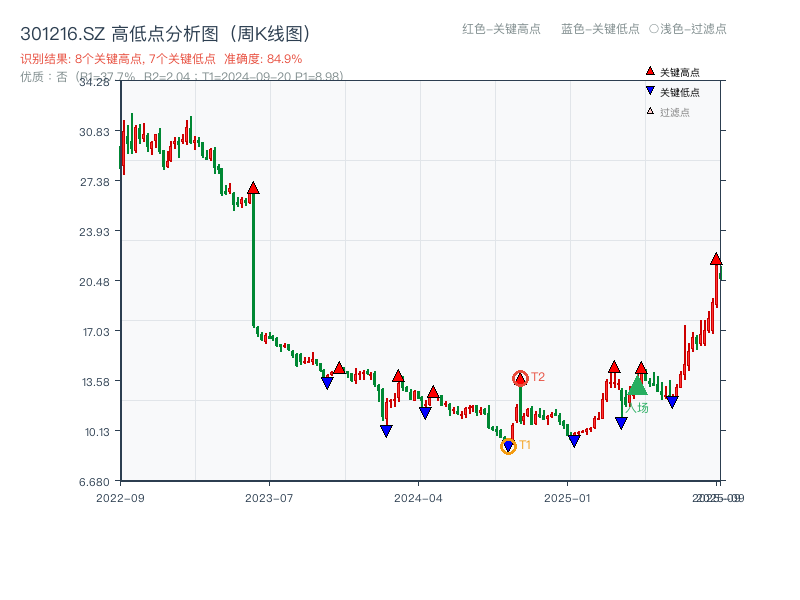Select the green 入场 entry marker on the chart
Screen dimensions: 800x600
click(x=637, y=387)
